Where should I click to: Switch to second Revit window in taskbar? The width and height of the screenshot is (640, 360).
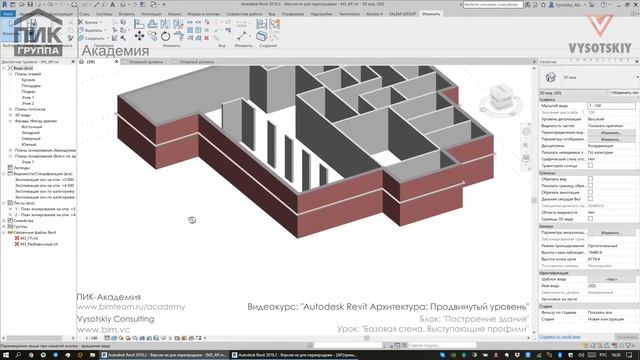click(295, 355)
